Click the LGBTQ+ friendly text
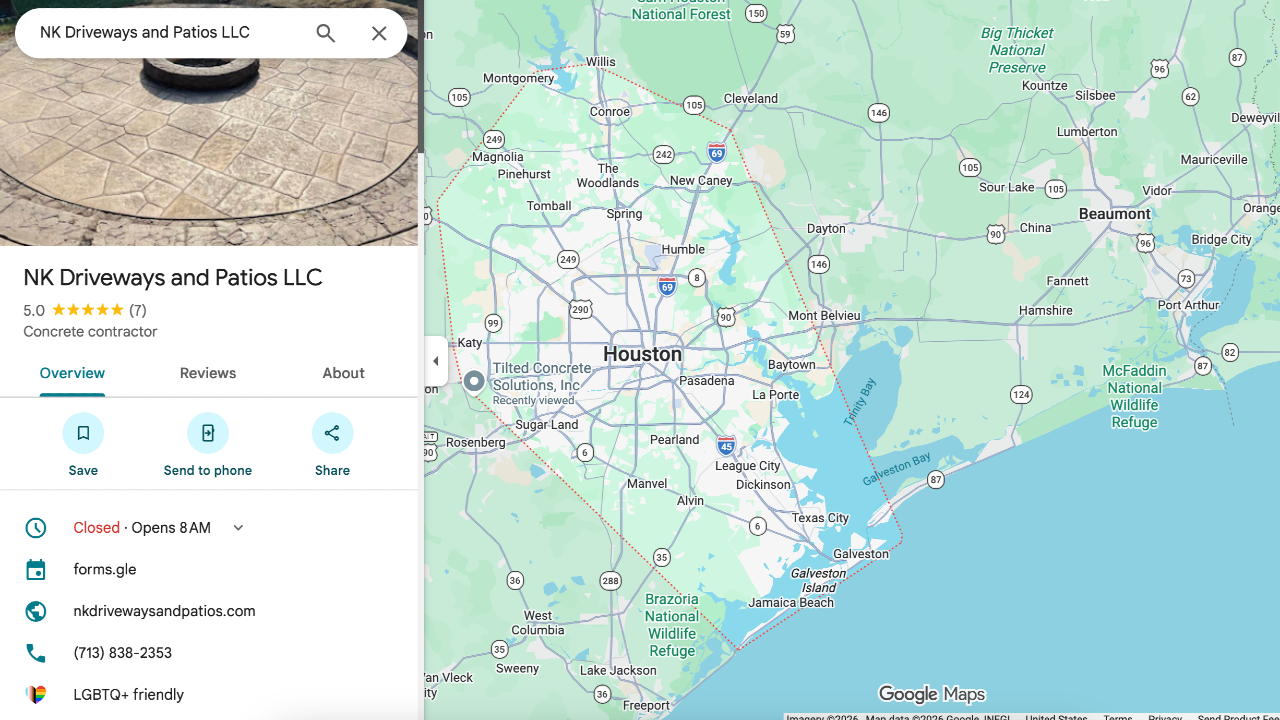Viewport: 1280px width, 720px height. point(129,695)
